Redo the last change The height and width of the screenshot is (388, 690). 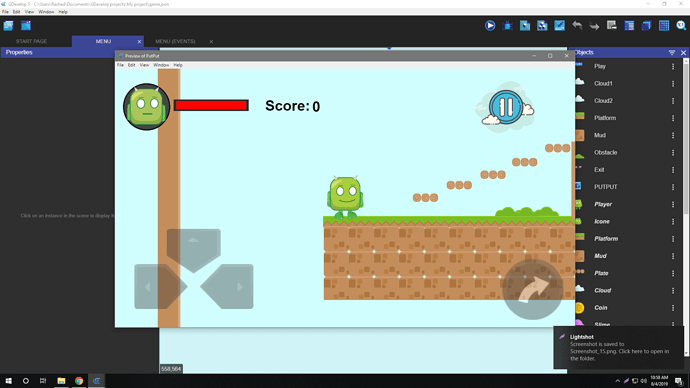tap(594, 26)
